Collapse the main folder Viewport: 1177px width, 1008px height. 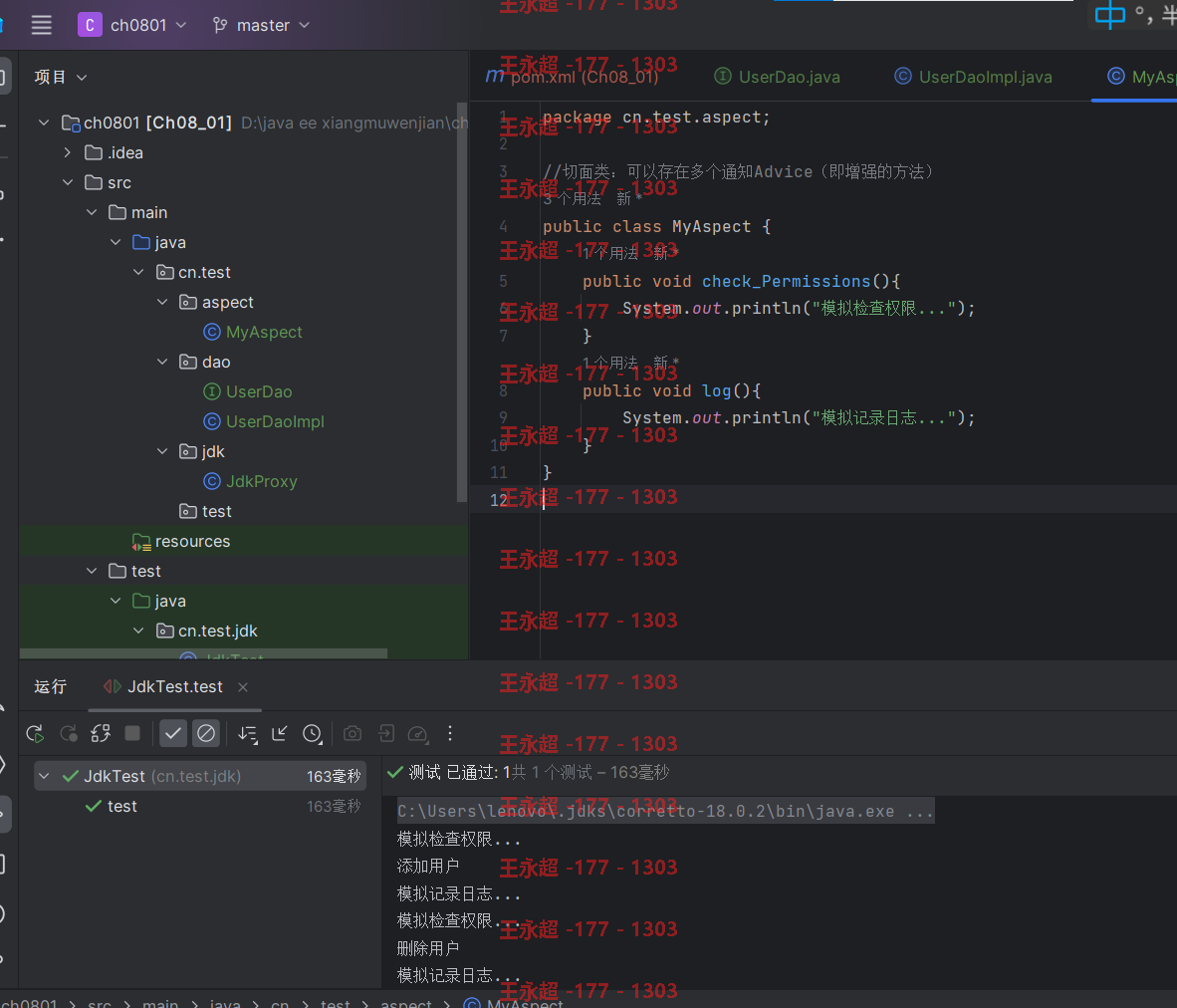tap(92, 212)
